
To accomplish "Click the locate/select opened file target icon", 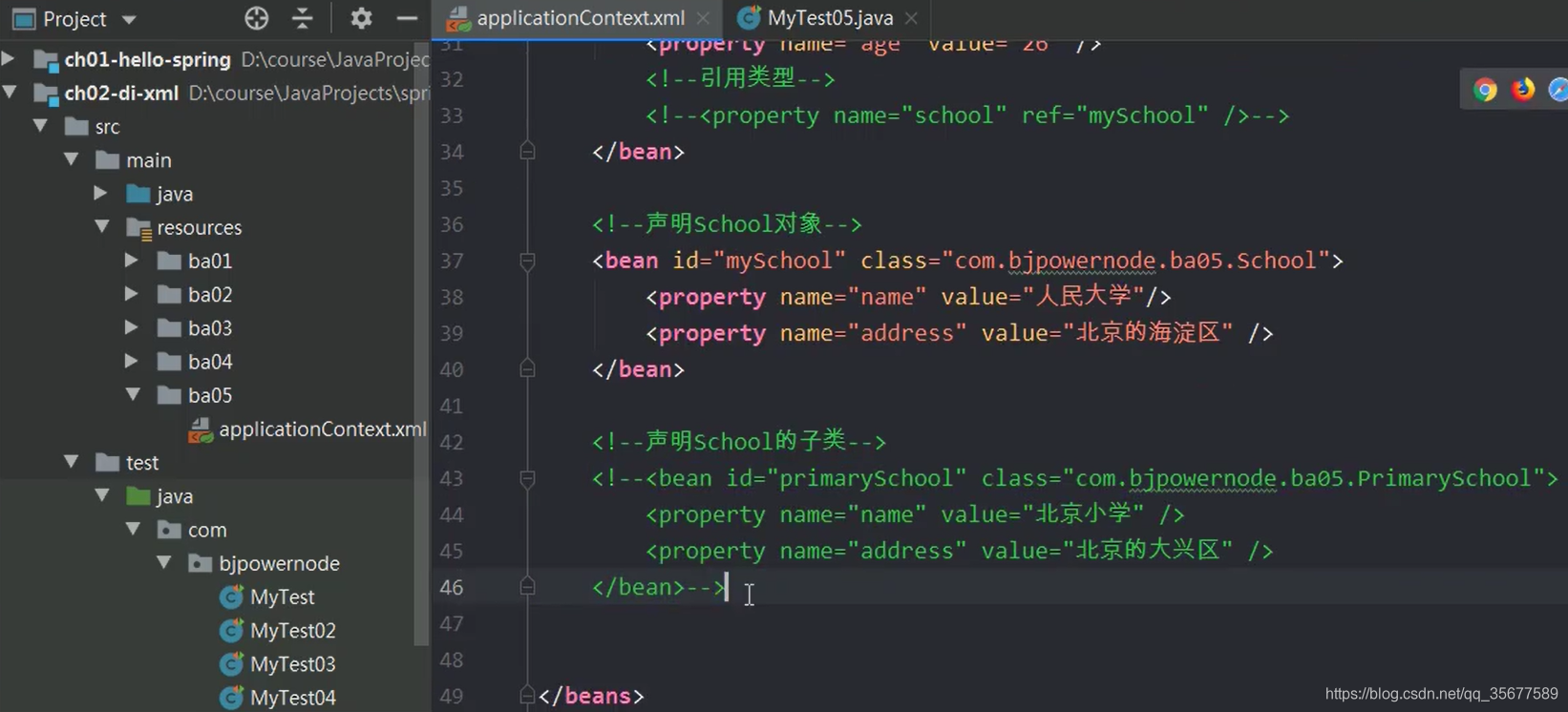I will click(x=257, y=18).
